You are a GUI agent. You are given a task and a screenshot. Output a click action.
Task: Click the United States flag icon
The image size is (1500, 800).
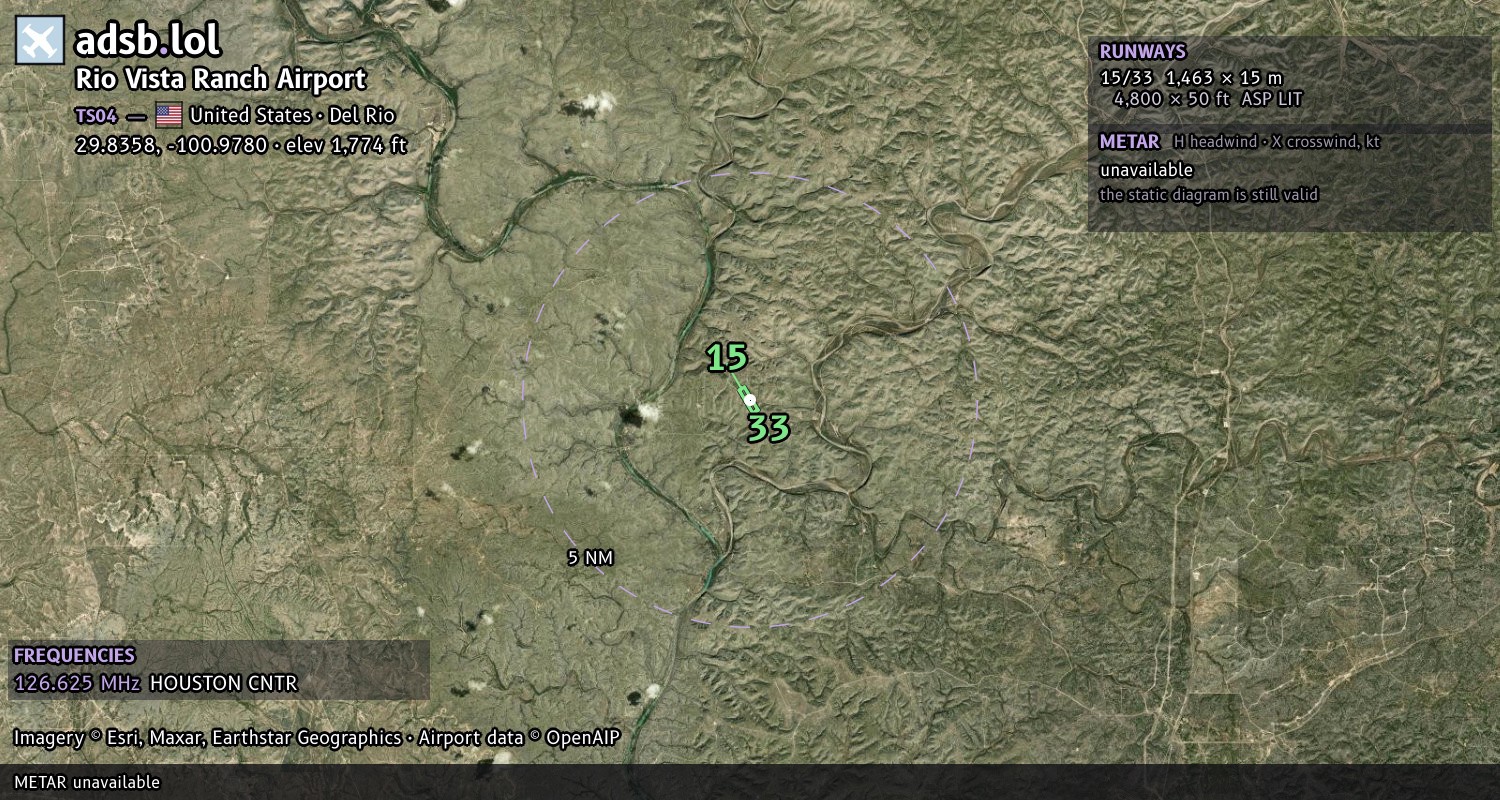click(168, 115)
